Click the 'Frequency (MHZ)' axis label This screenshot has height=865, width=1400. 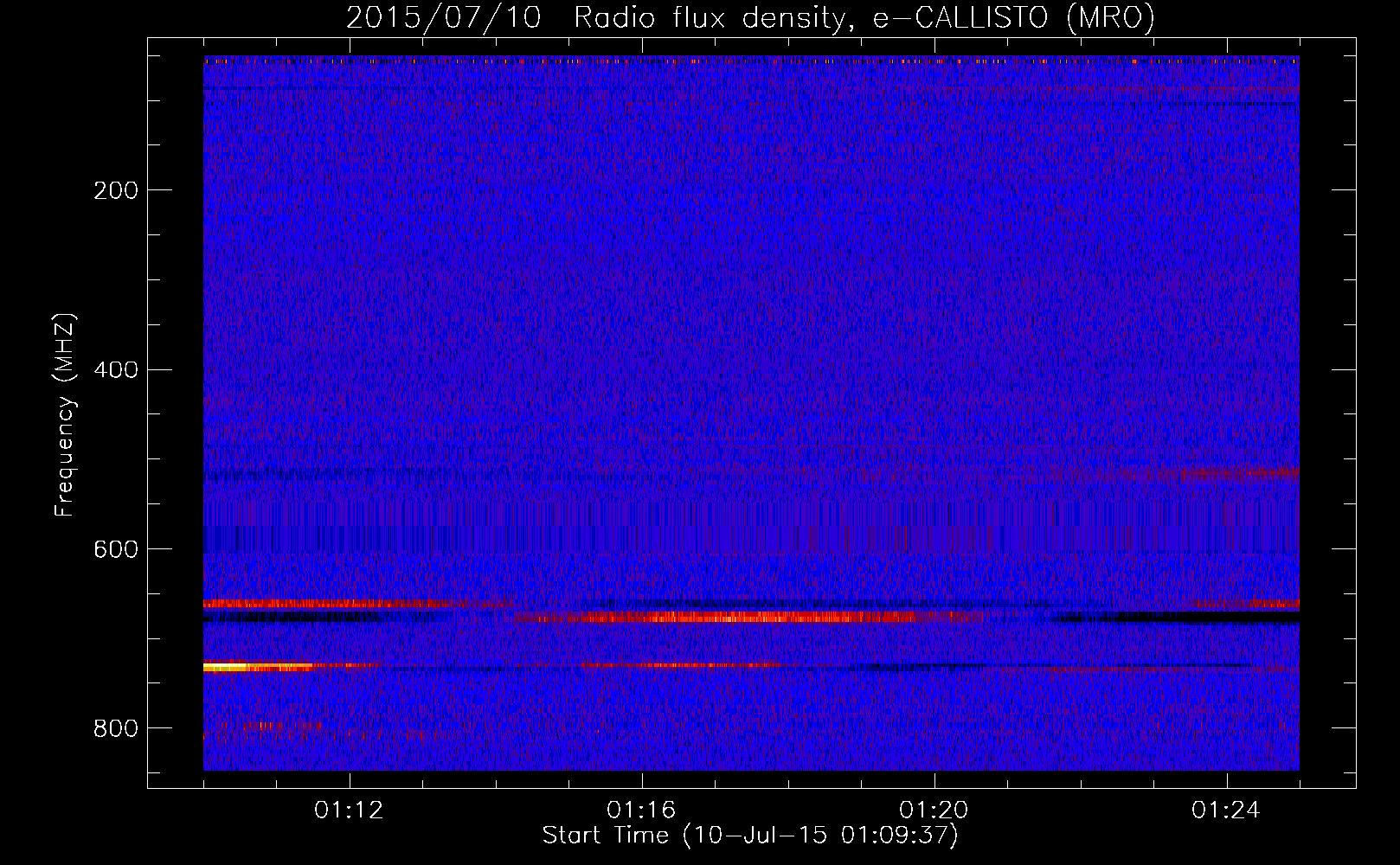point(65,415)
